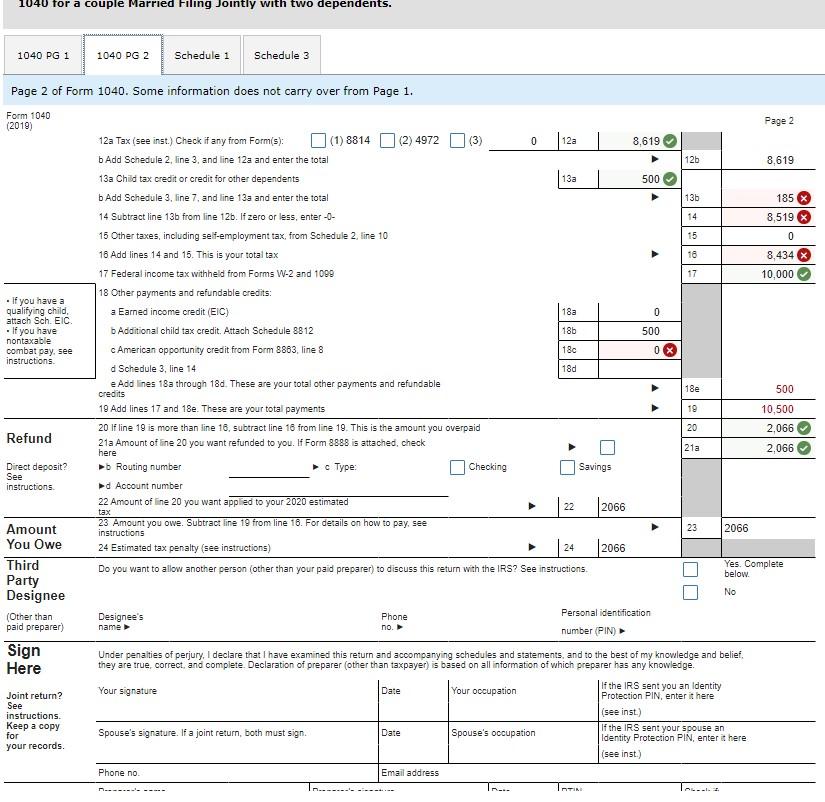
Task: Check No for third party designee
Action: pyautogui.click(x=690, y=593)
